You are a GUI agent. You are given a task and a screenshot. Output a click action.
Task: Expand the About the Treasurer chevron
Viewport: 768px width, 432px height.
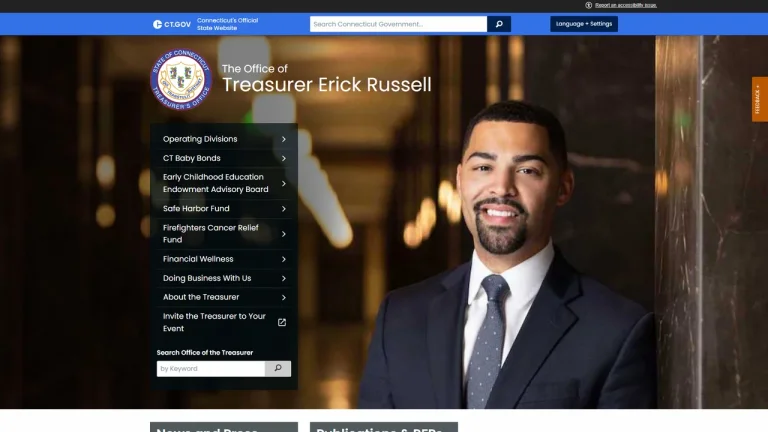284,297
